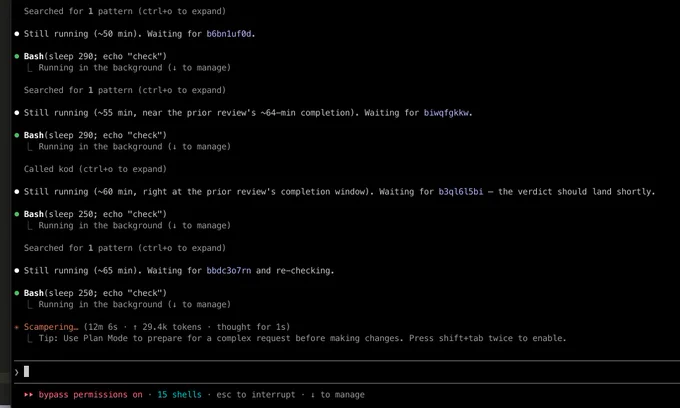Click the 'esc to interrupt' hint
This screenshot has height=408, width=680.
pos(256,395)
